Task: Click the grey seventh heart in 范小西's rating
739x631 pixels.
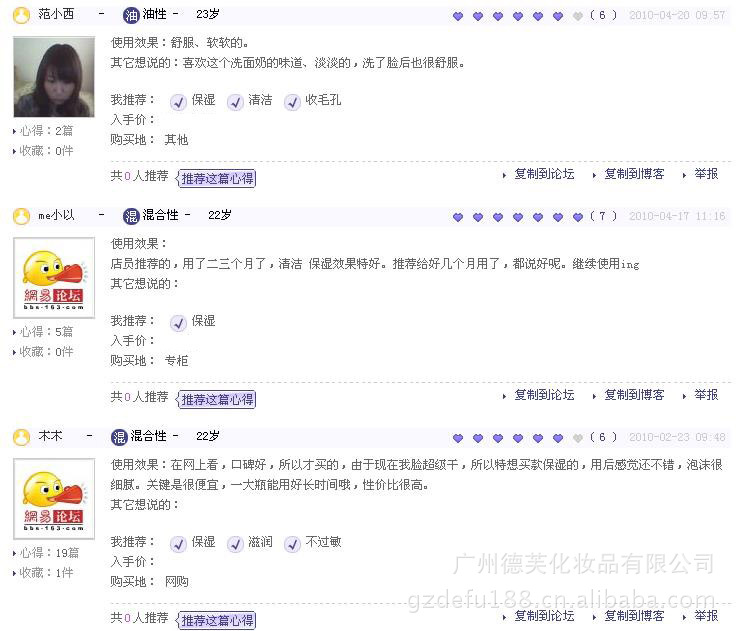Action: (578, 16)
